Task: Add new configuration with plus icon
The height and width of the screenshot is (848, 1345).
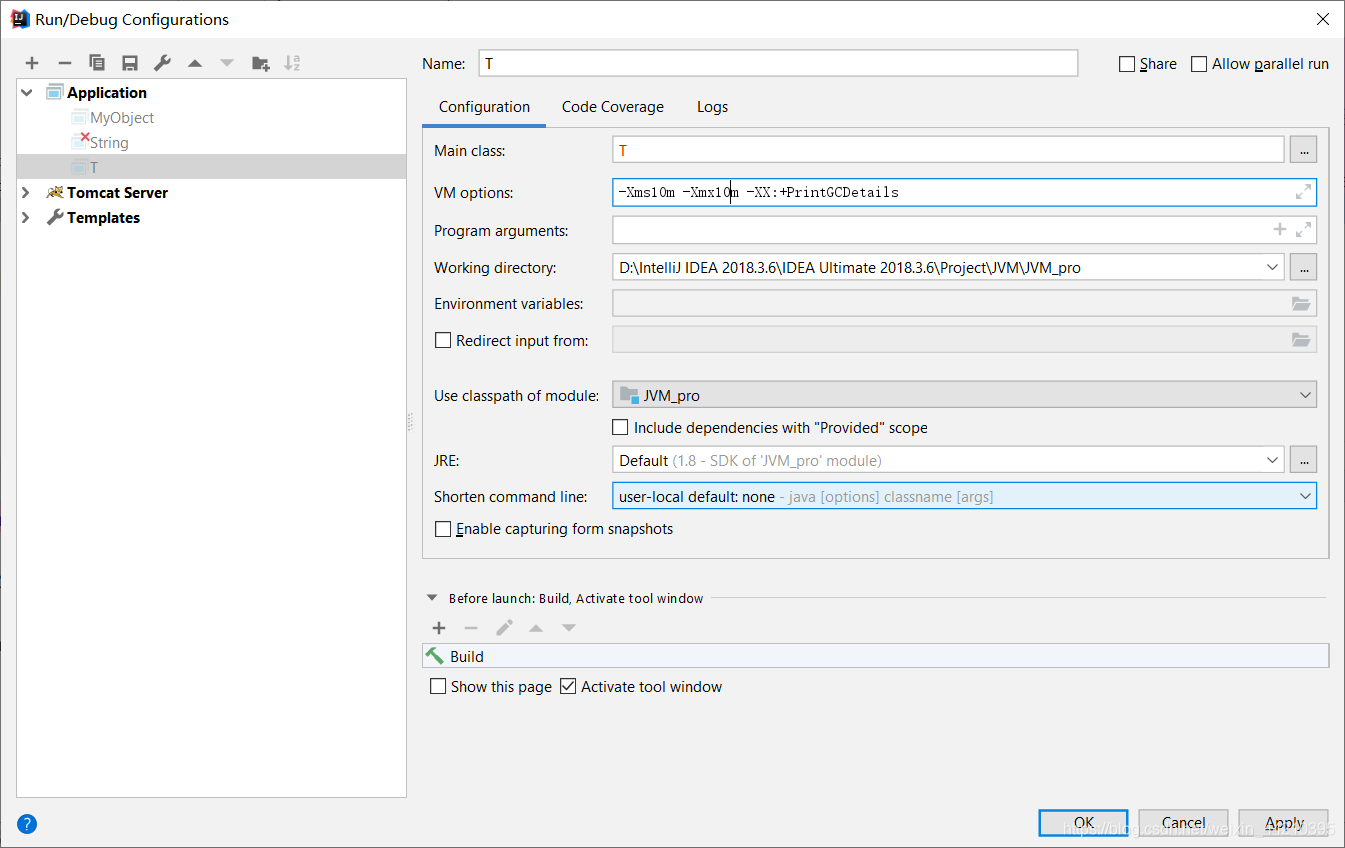Action: 32,63
